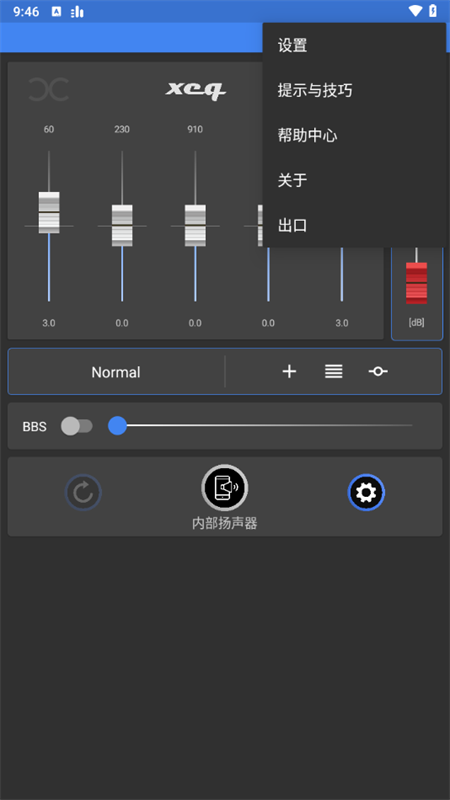Tap 出口 to exit the app
Screen dimensions: 450x800
(354, 225)
